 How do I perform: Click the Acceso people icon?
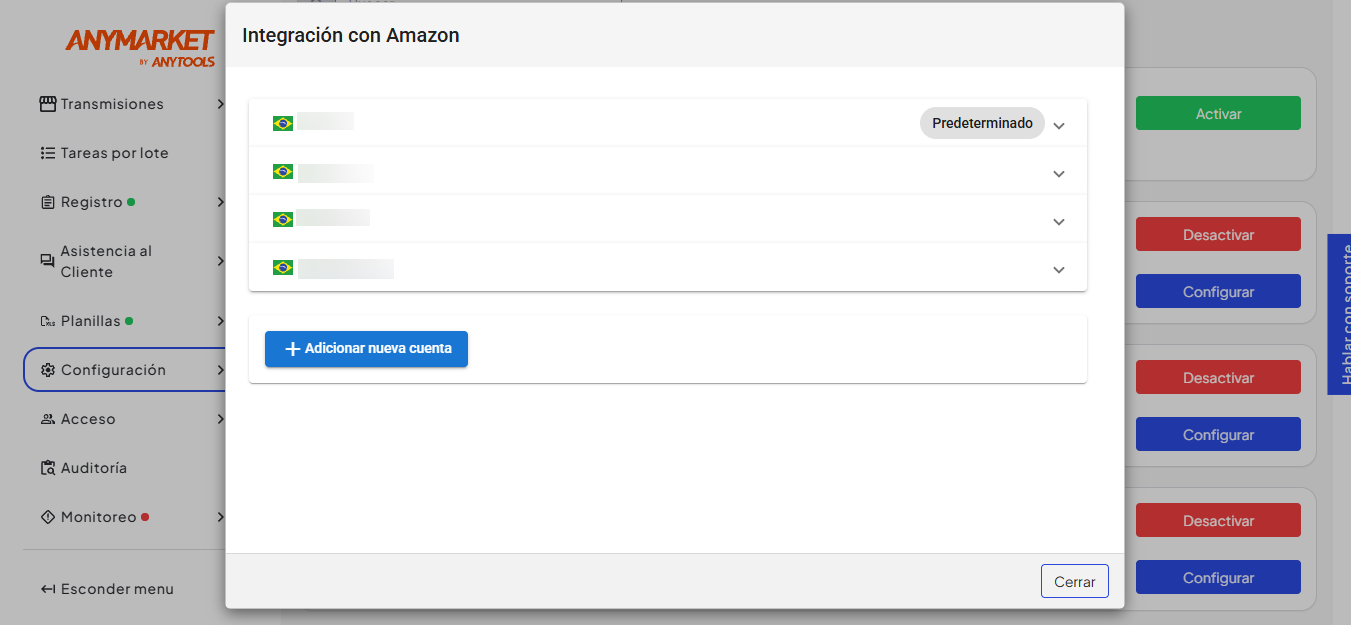click(x=47, y=419)
